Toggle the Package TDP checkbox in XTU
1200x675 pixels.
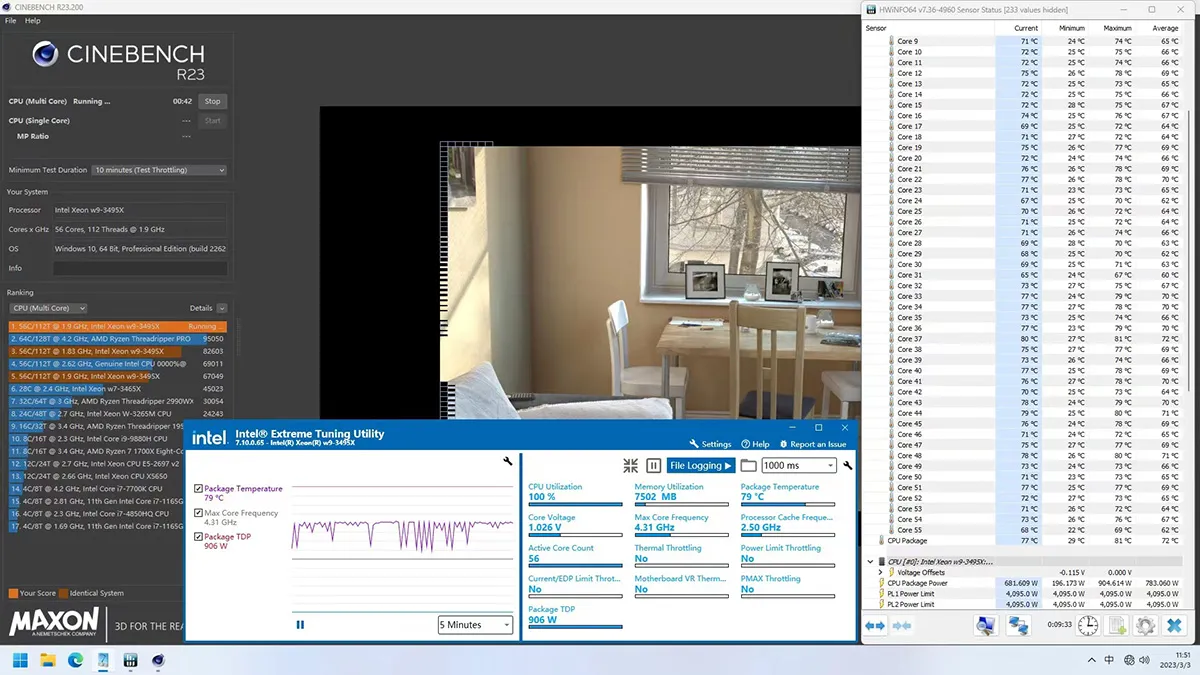(x=198, y=537)
